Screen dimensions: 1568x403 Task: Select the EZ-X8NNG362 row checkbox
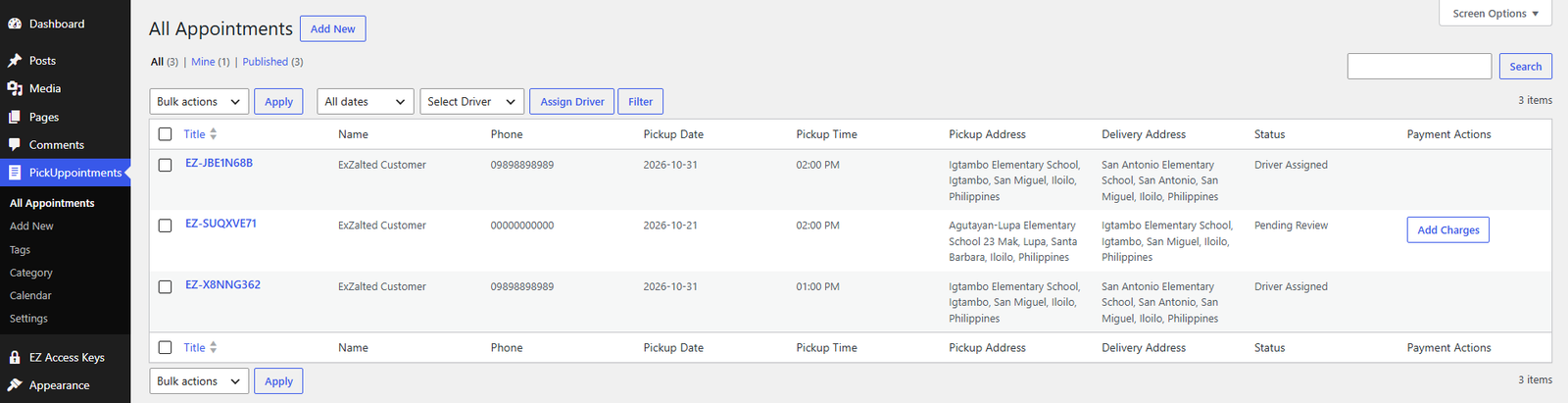pos(165,286)
